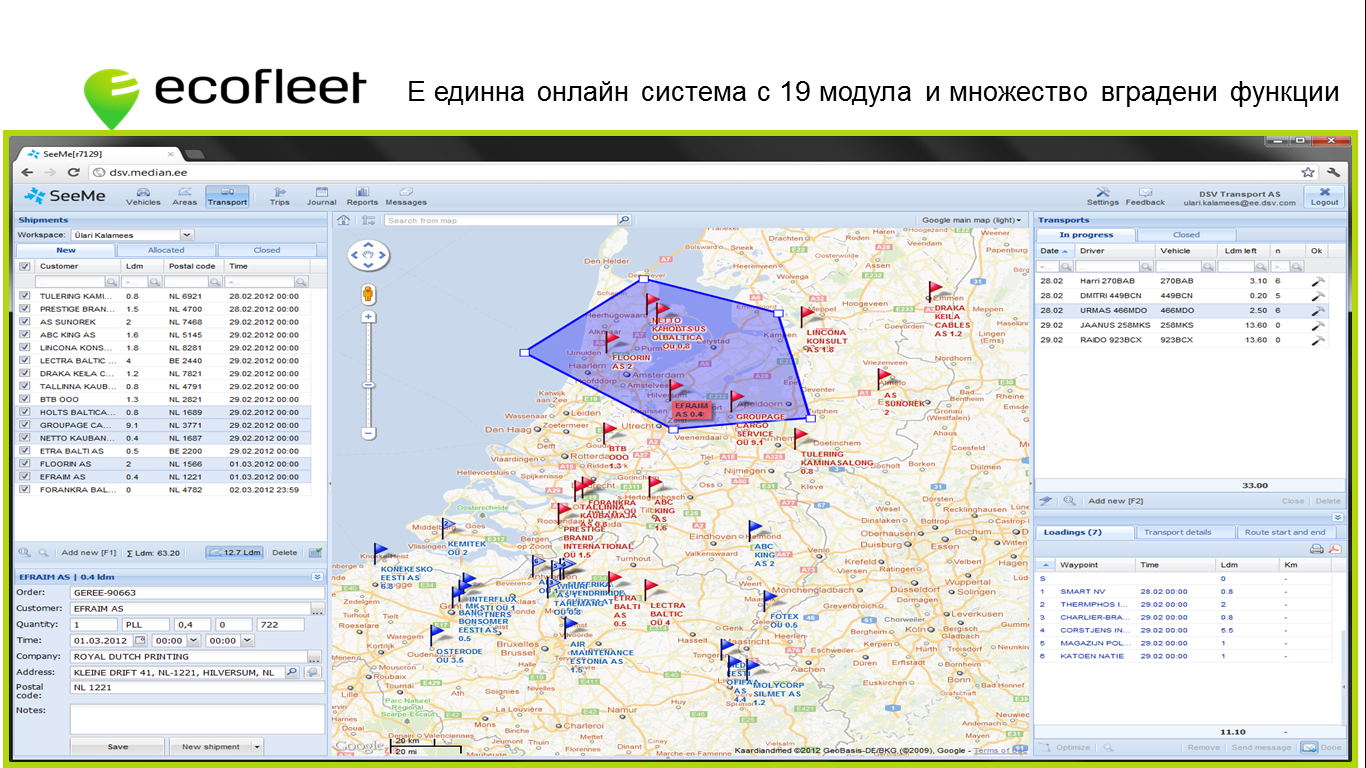The width and height of the screenshot is (1366, 768).
Task: Sort transports by the Date column
Action: 1054,251
